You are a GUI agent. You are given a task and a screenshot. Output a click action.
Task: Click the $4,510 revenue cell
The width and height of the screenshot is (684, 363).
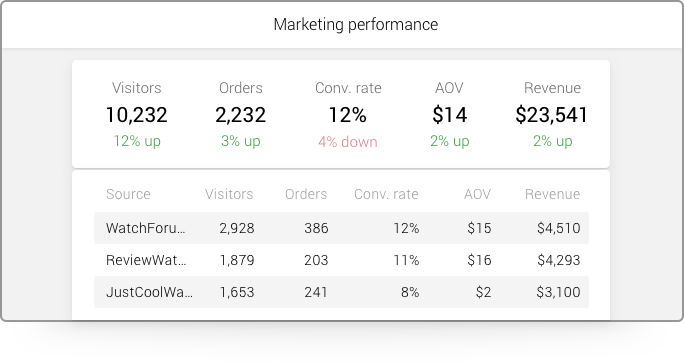click(x=558, y=228)
